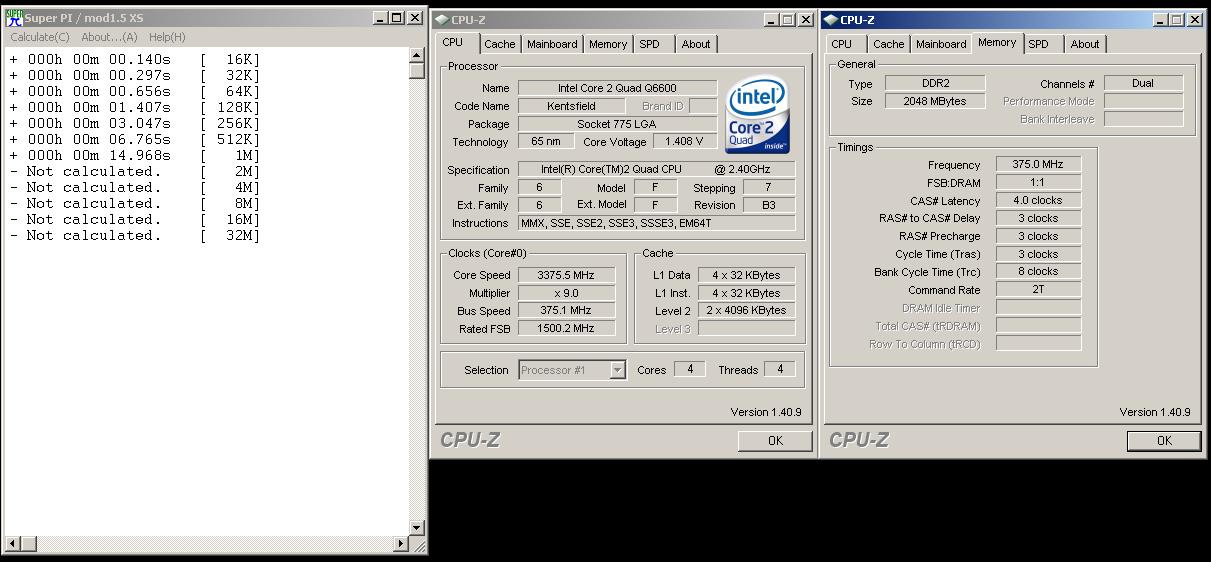
Task: Click the Cores count field showing 4
Action: (689, 369)
